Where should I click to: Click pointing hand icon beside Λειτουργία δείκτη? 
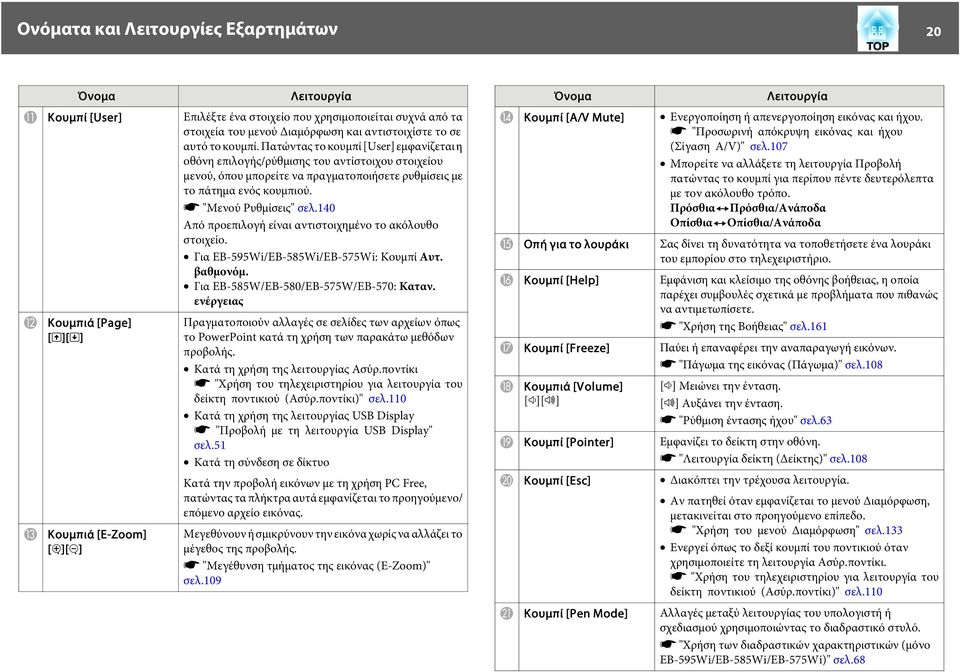668,458
